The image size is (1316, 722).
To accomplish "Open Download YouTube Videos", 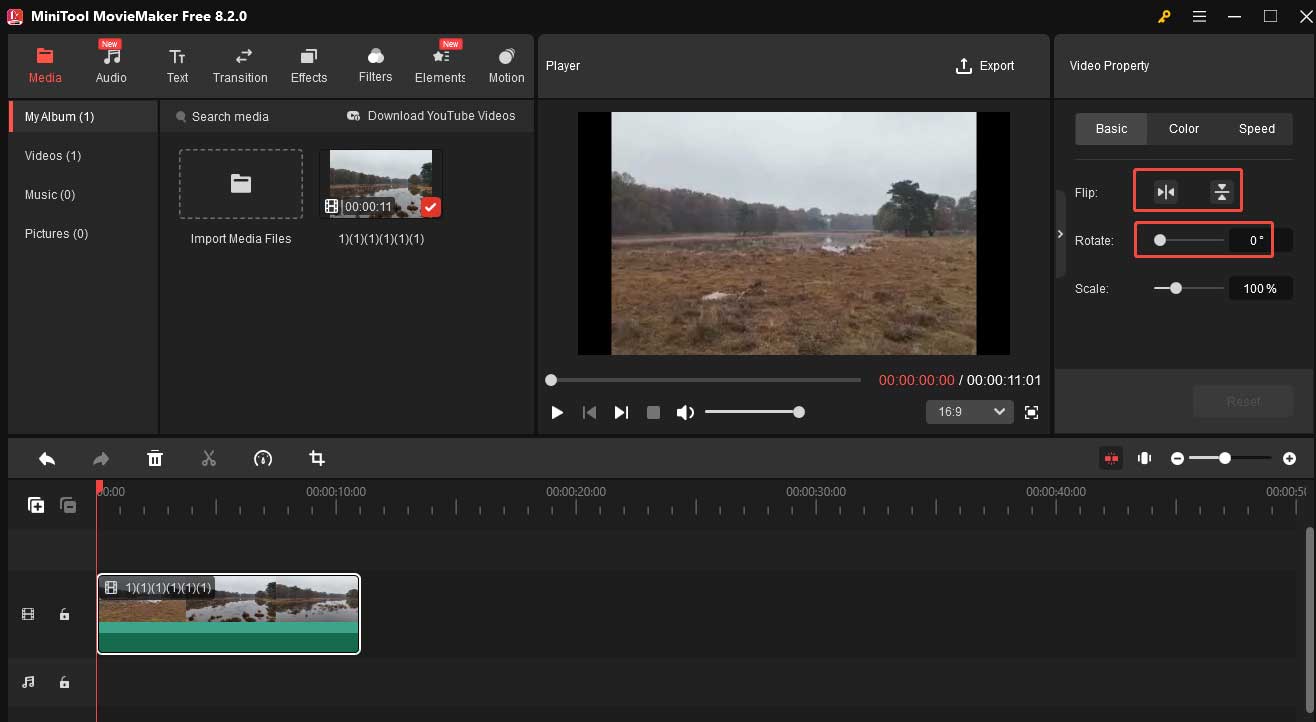I will [x=431, y=116].
